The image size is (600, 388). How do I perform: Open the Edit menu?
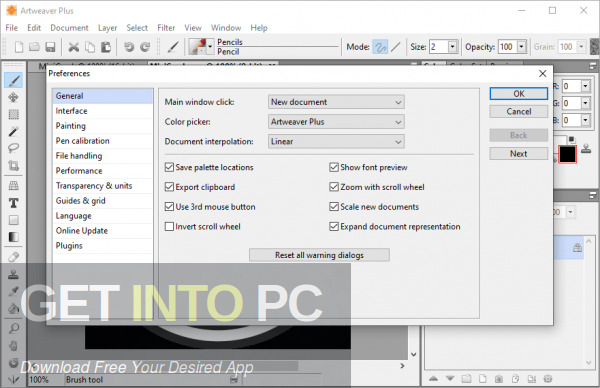click(34, 28)
